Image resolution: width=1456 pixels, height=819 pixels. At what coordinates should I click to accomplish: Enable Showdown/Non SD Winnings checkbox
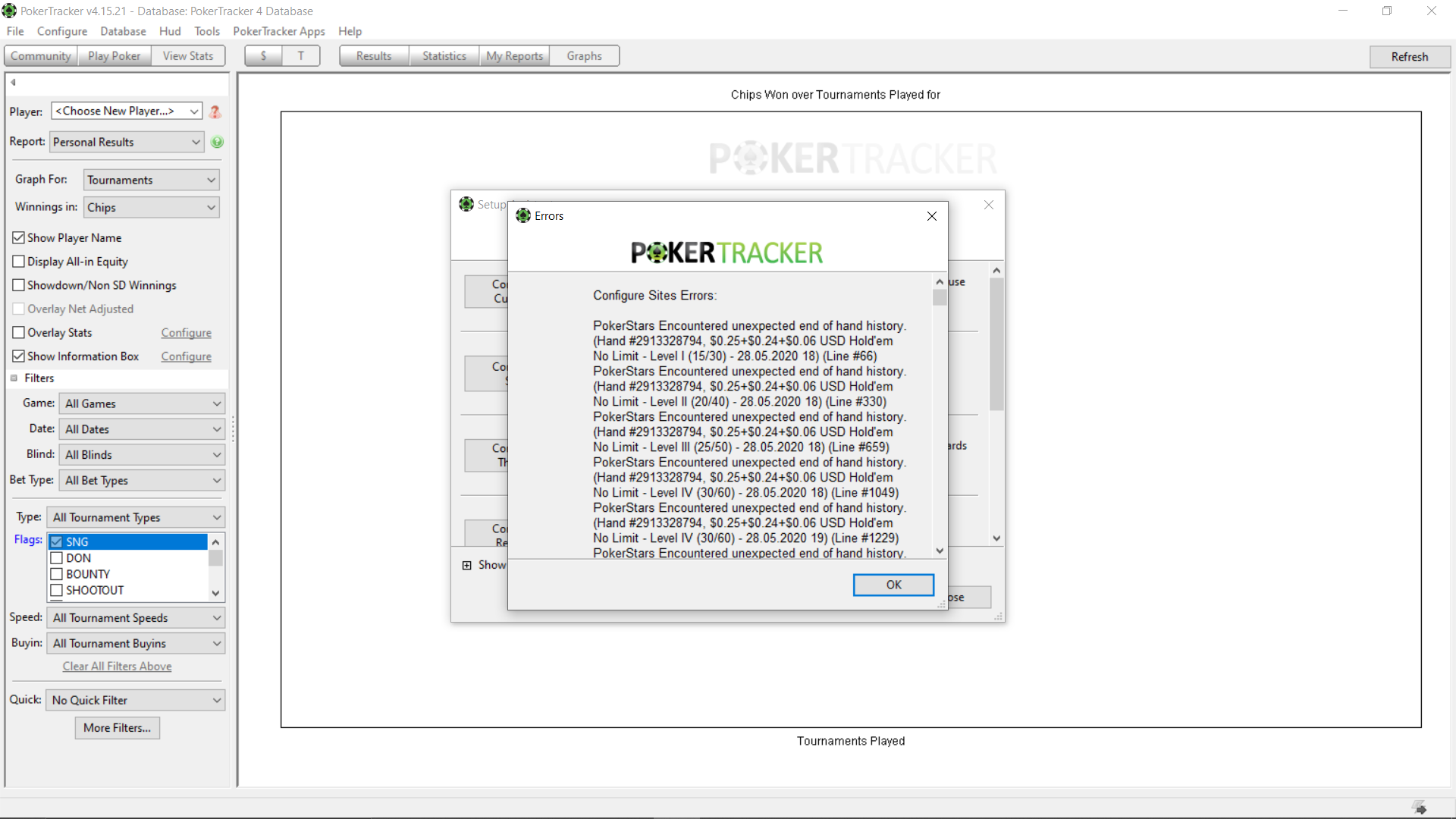(19, 285)
